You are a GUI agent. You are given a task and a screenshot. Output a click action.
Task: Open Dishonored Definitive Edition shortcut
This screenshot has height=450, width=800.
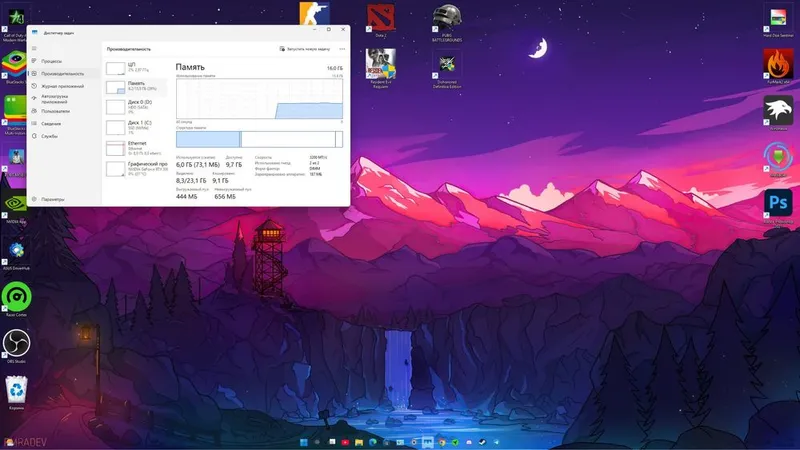[x=447, y=69]
